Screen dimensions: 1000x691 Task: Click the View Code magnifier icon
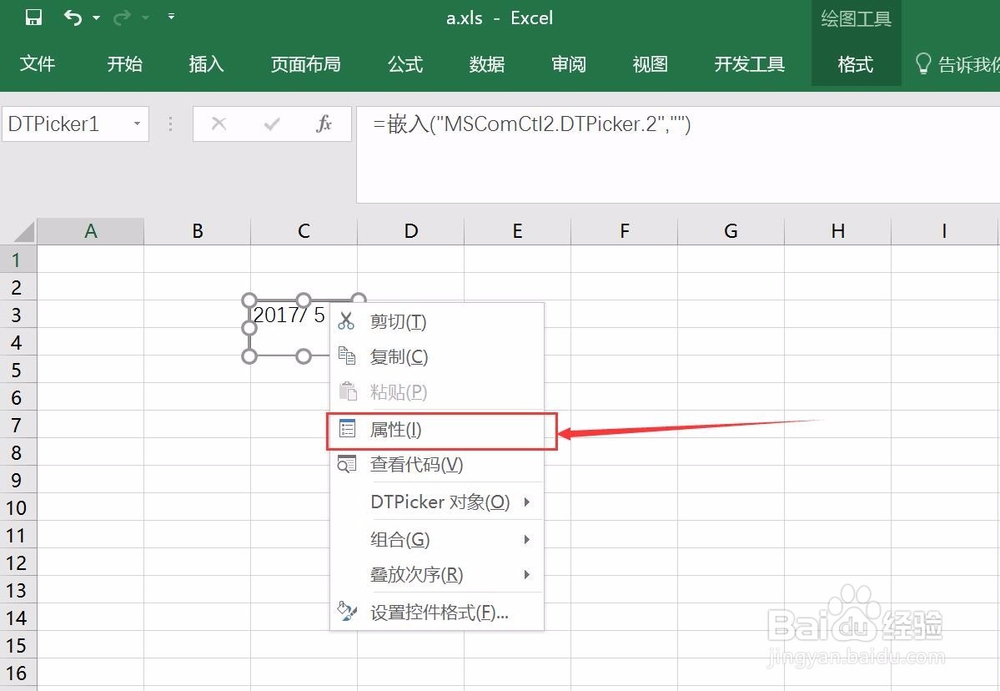[347, 464]
